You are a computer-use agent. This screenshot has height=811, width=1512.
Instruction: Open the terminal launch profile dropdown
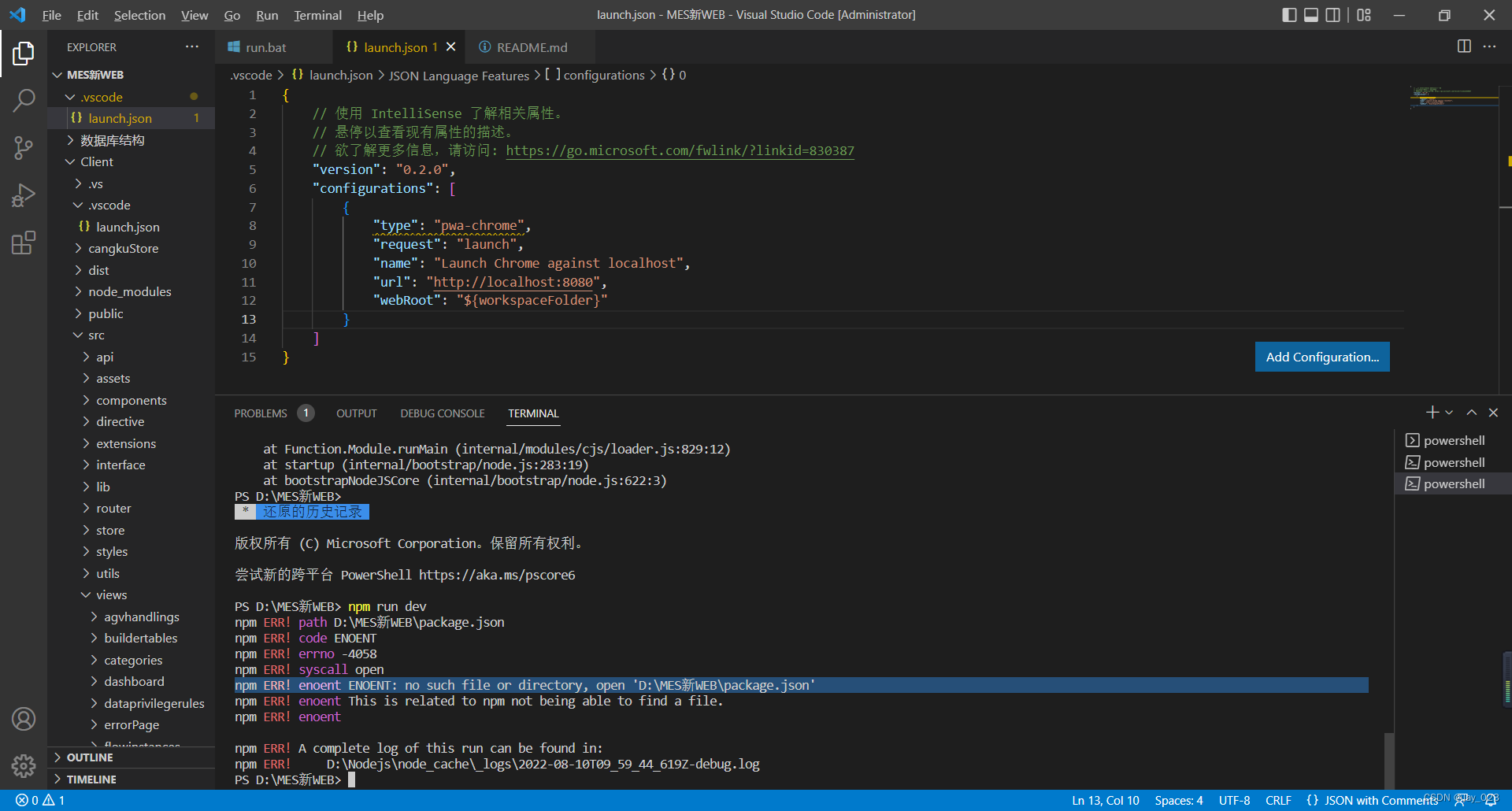[x=1449, y=413]
